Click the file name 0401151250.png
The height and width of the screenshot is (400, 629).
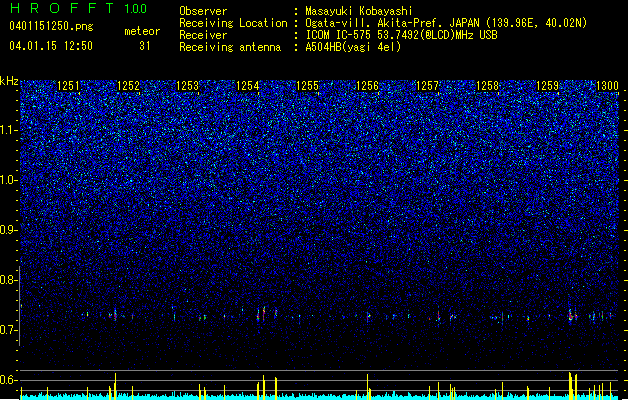coord(51,26)
